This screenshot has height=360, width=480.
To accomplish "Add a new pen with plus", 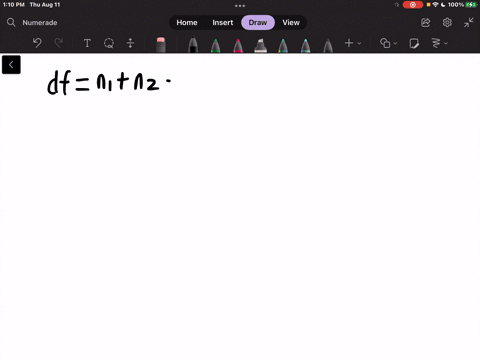I will click(x=349, y=43).
